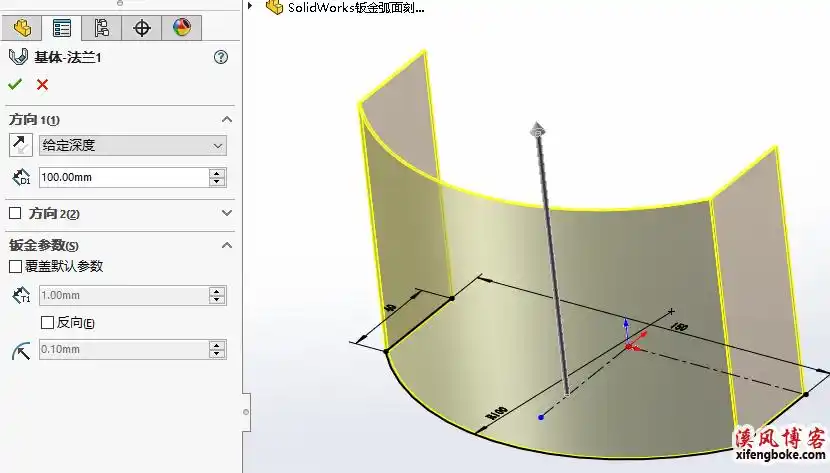This screenshot has height=473, width=830.
Task: Increase the 0.10mm bend radius
Action: (x=217, y=345)
